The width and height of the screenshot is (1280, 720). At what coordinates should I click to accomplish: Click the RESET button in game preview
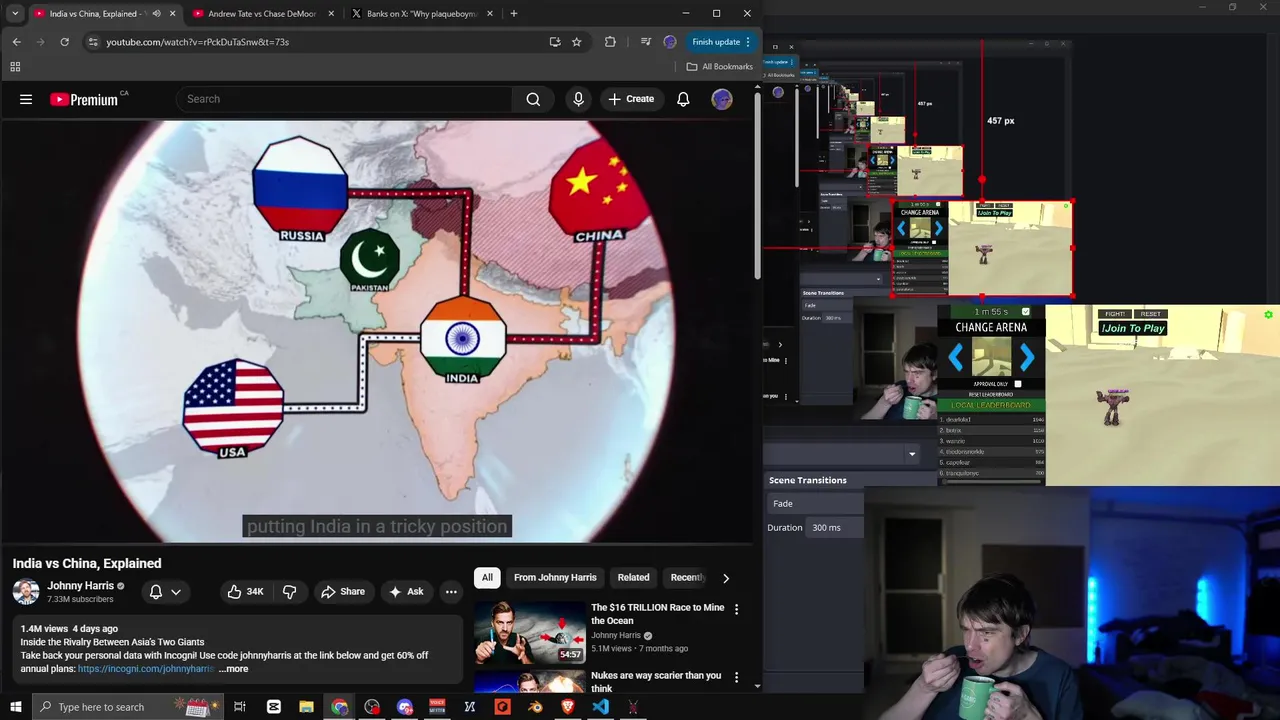[1150, 314]
